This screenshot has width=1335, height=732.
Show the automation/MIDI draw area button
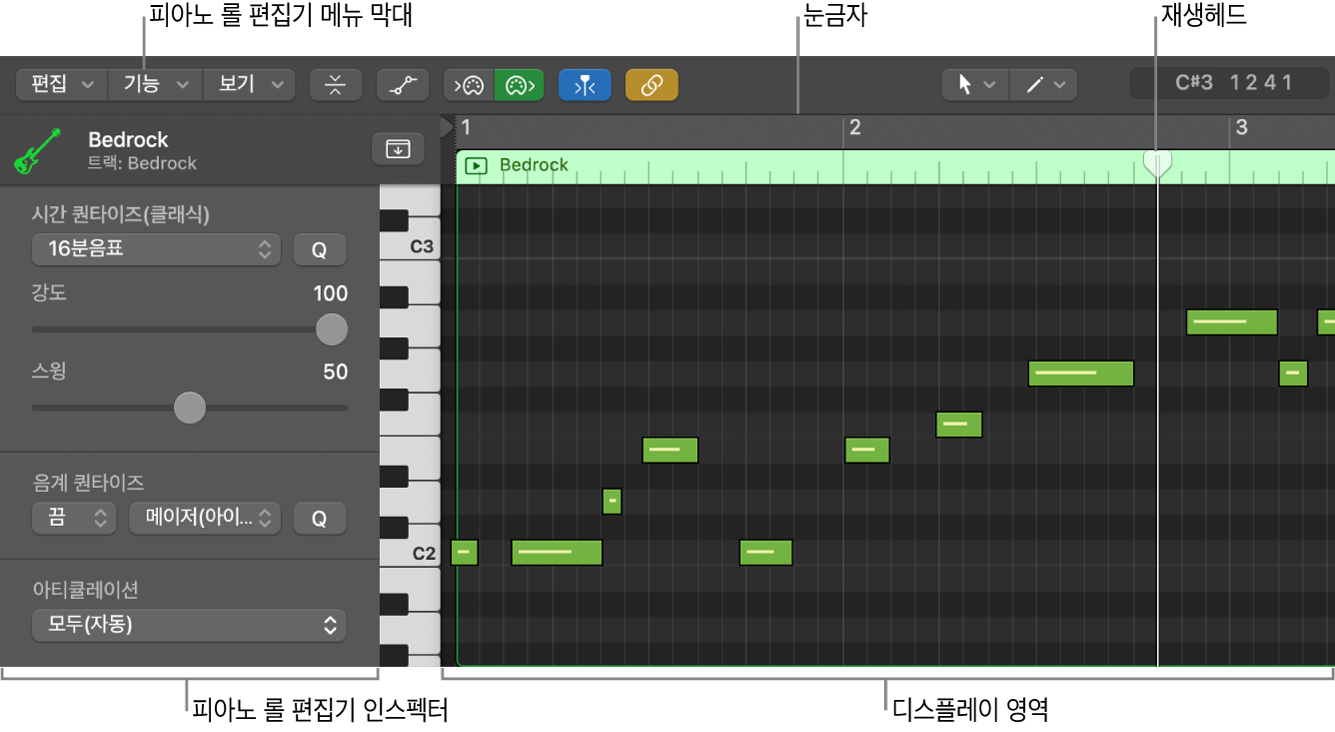tap(403, 85)
